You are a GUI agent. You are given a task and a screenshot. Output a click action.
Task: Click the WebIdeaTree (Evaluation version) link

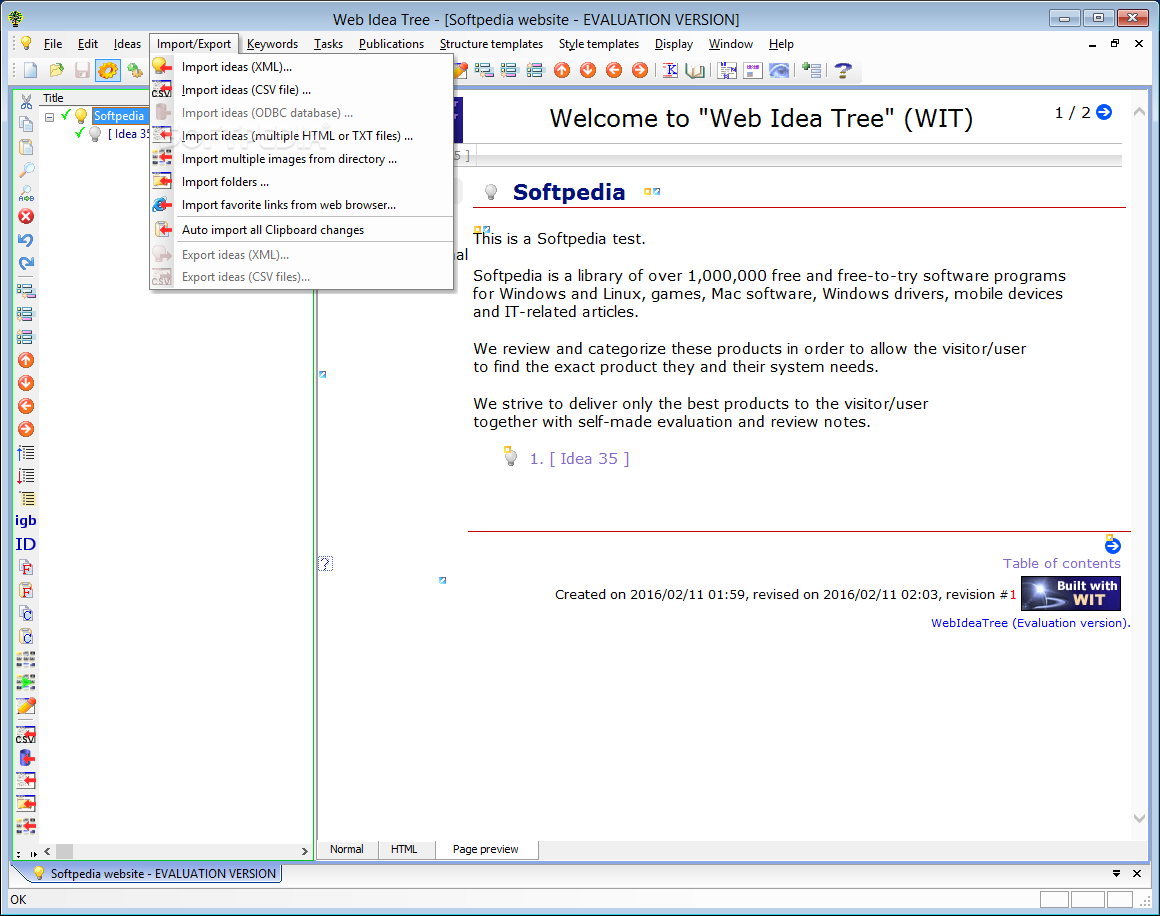coord(1030,623)
